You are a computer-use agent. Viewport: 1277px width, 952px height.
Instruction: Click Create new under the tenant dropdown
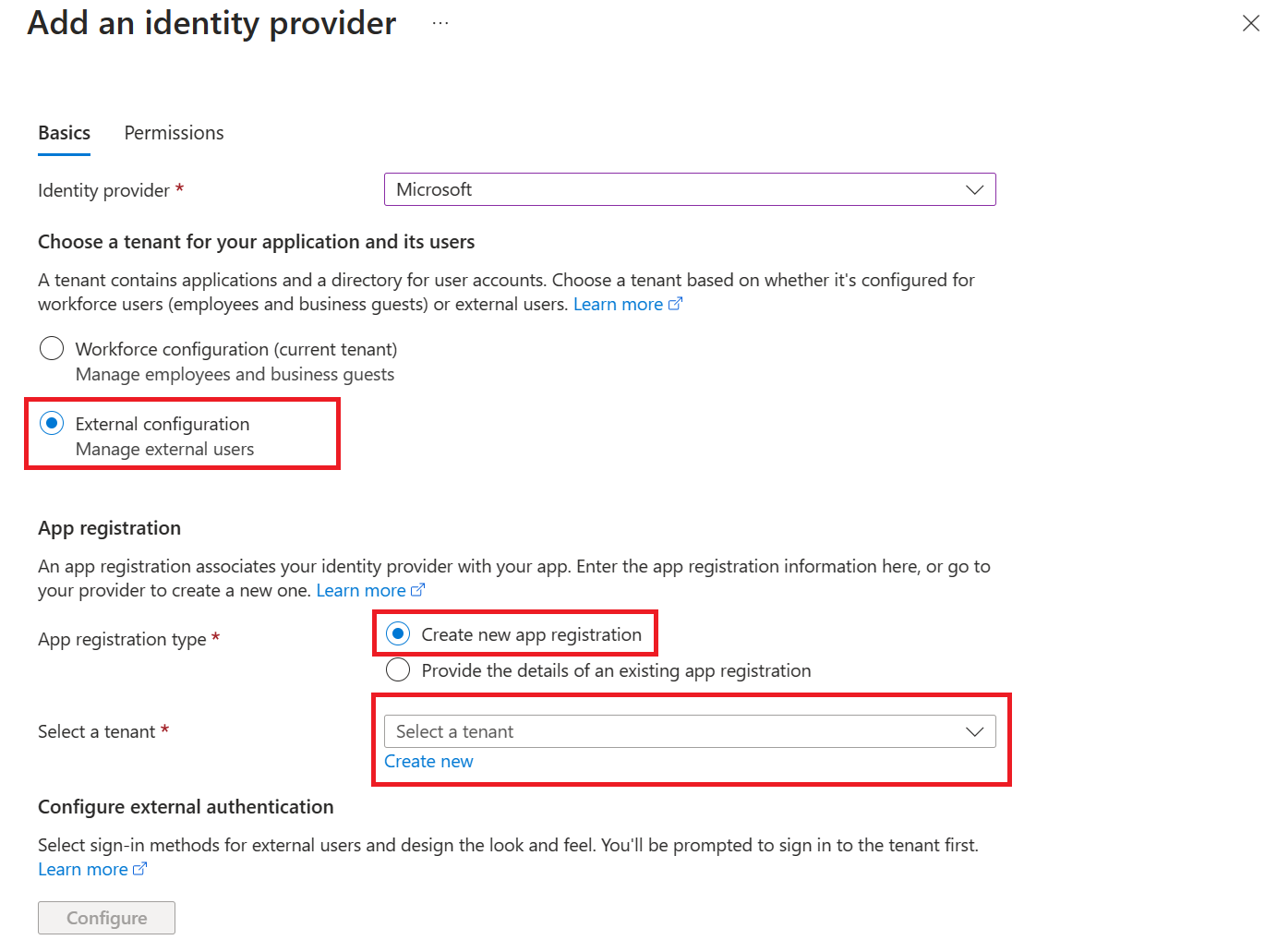(428, 761)
